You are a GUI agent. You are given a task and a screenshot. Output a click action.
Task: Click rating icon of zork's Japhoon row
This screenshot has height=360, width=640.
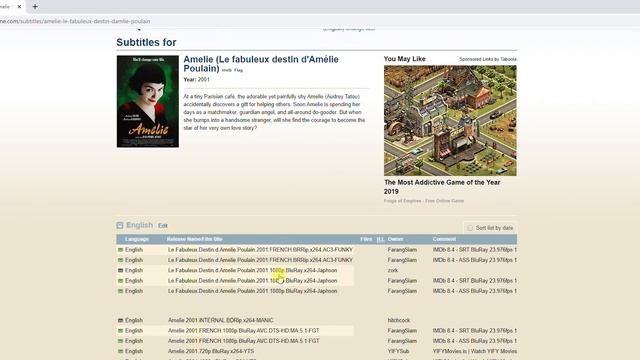point(120,271)
